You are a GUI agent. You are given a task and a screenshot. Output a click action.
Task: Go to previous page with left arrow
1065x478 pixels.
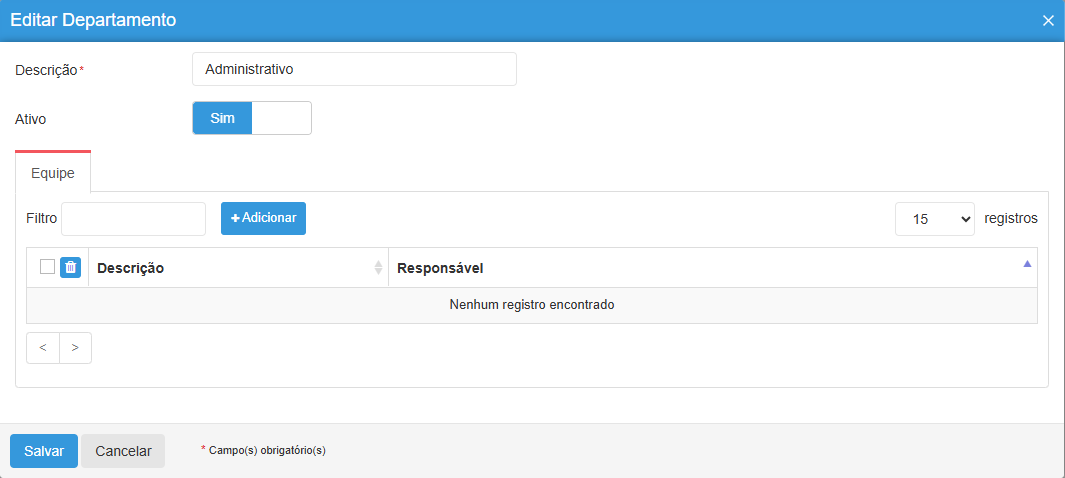(x=43, y=348)
